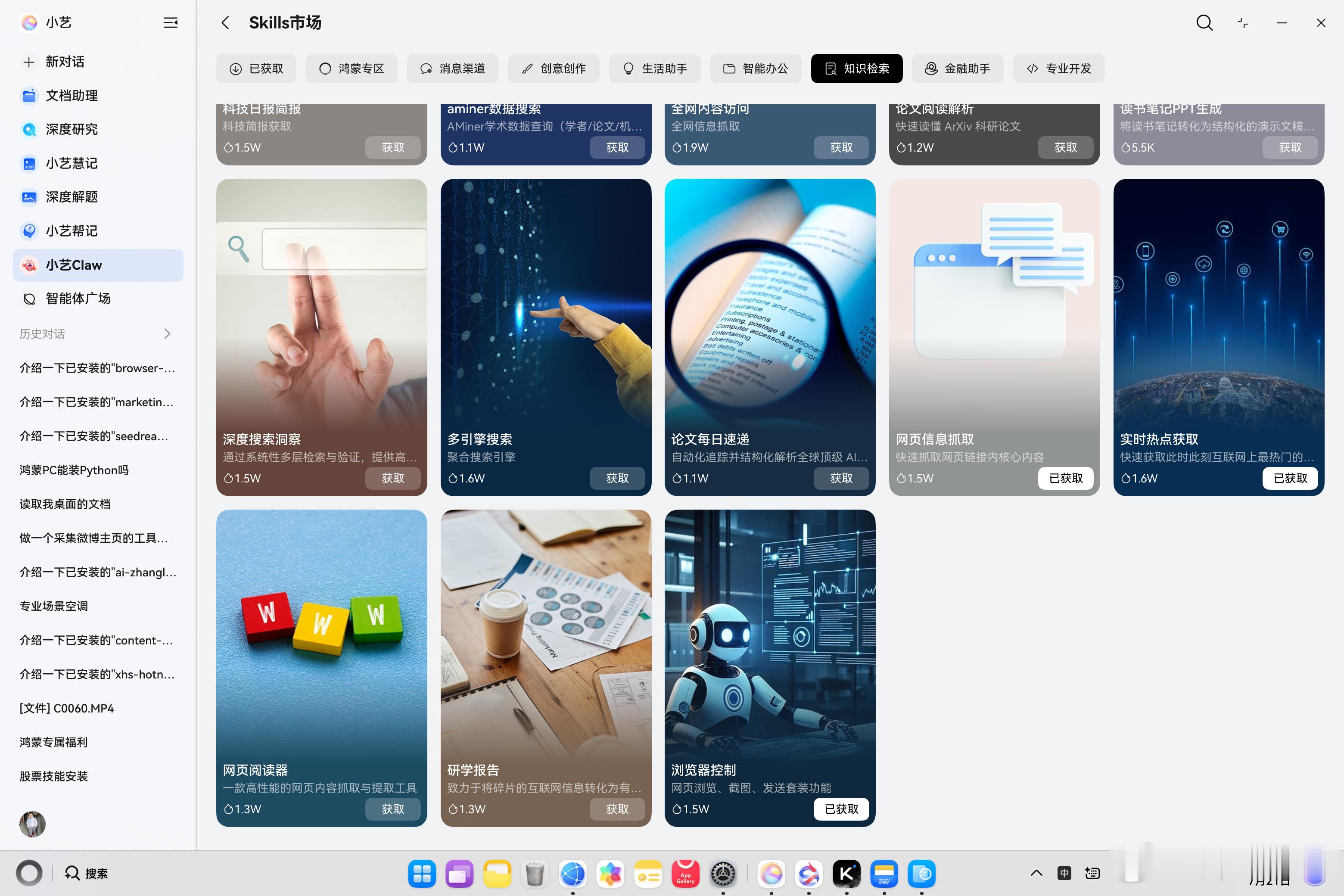
Task: Expand the system tray up-arrow
Action: (1036, 873)
